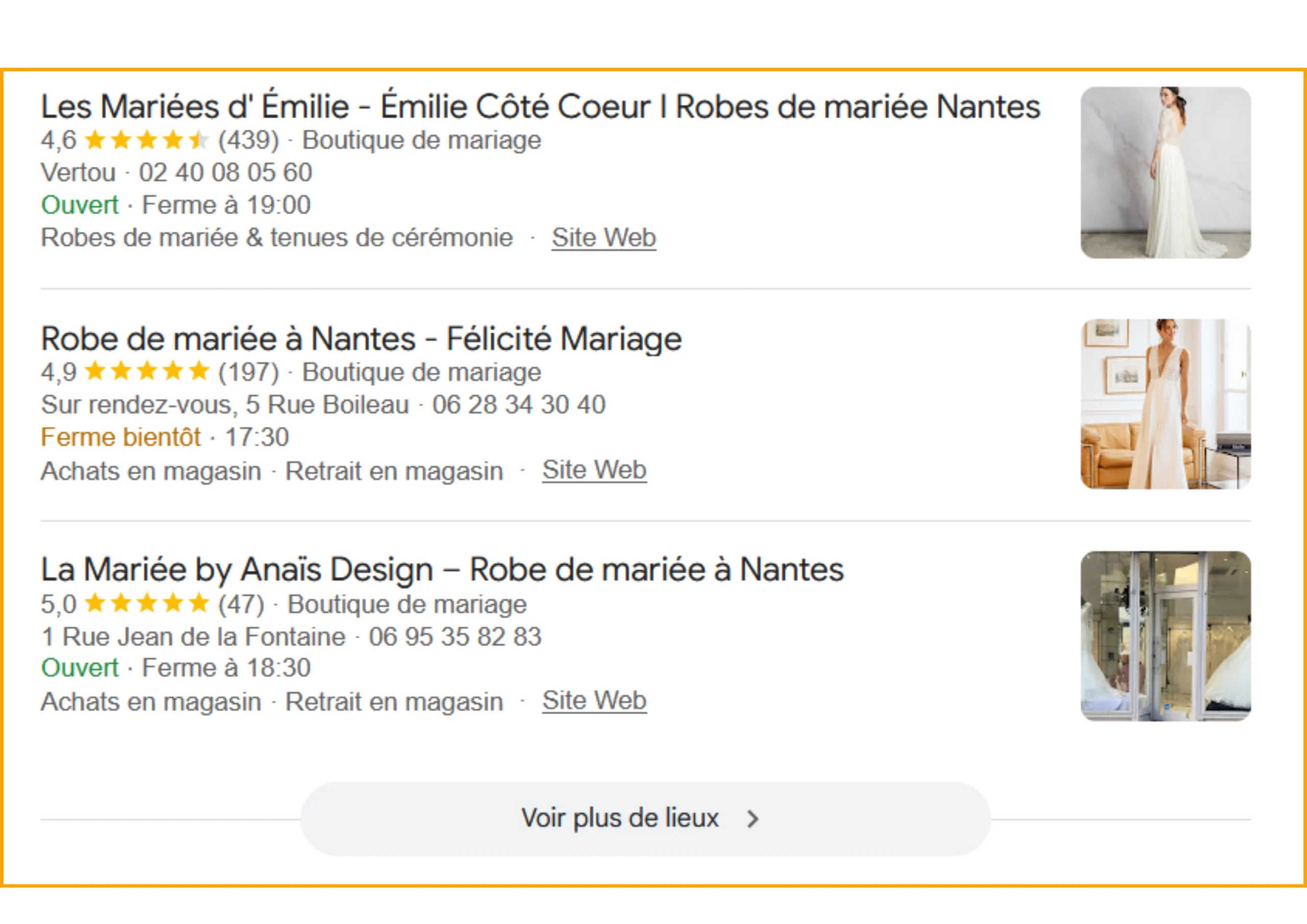This screenshot has width=1307, height=924.
Task: Open the Anaïs Design storefront thumbnail
Action: point(1165,636)
